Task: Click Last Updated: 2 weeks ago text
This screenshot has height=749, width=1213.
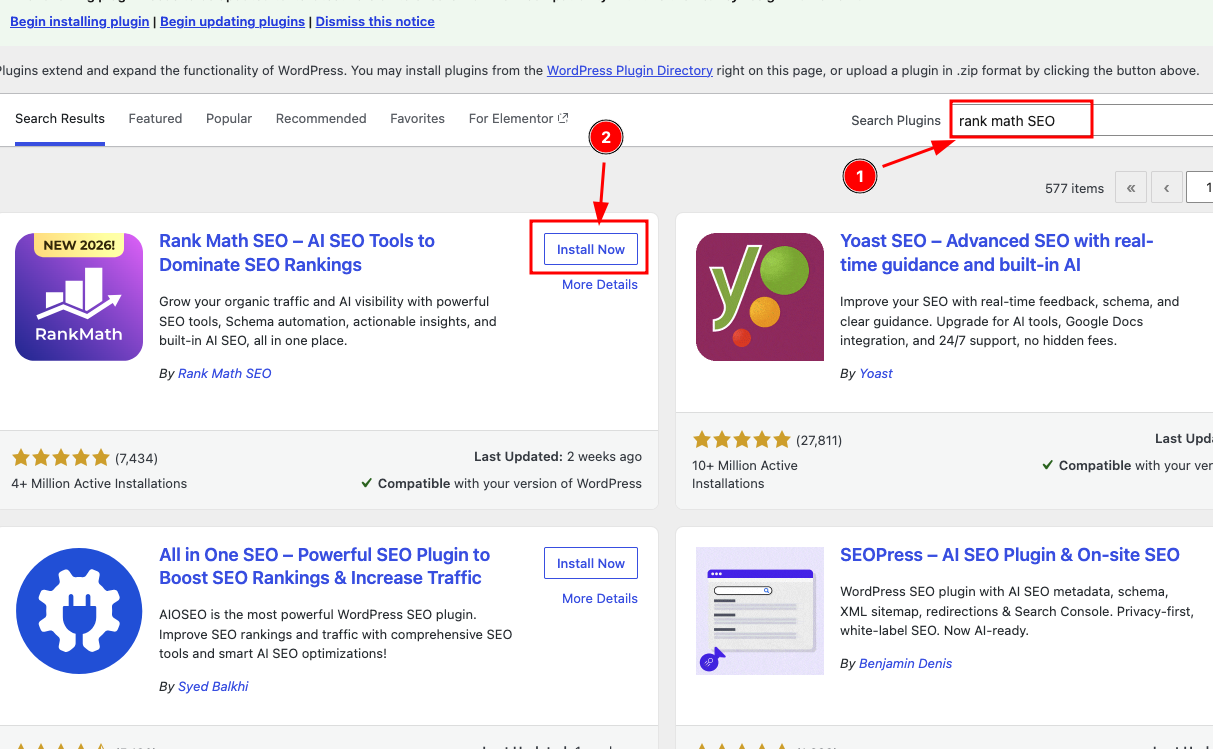Action: [558, 456]
